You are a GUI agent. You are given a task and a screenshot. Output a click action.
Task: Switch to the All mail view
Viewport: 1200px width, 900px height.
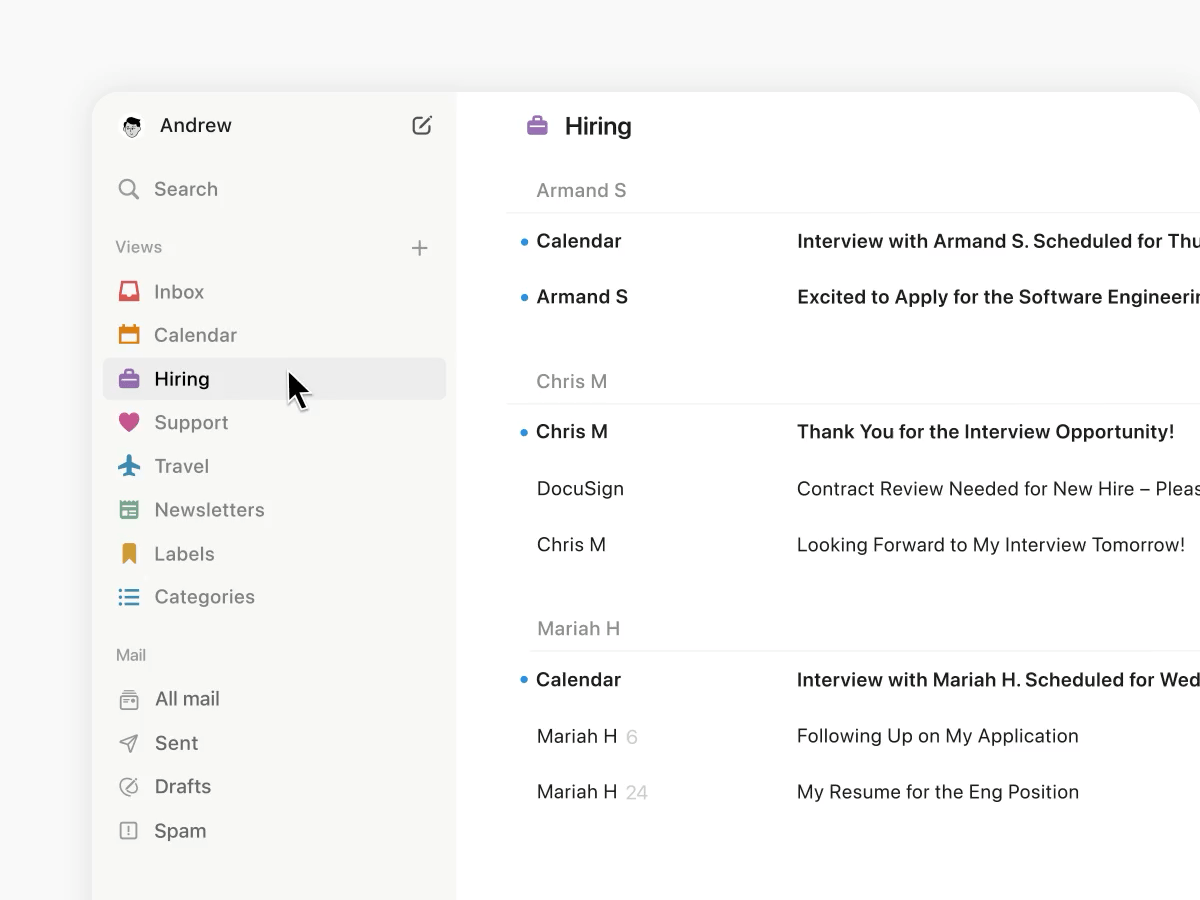(186, 698)
